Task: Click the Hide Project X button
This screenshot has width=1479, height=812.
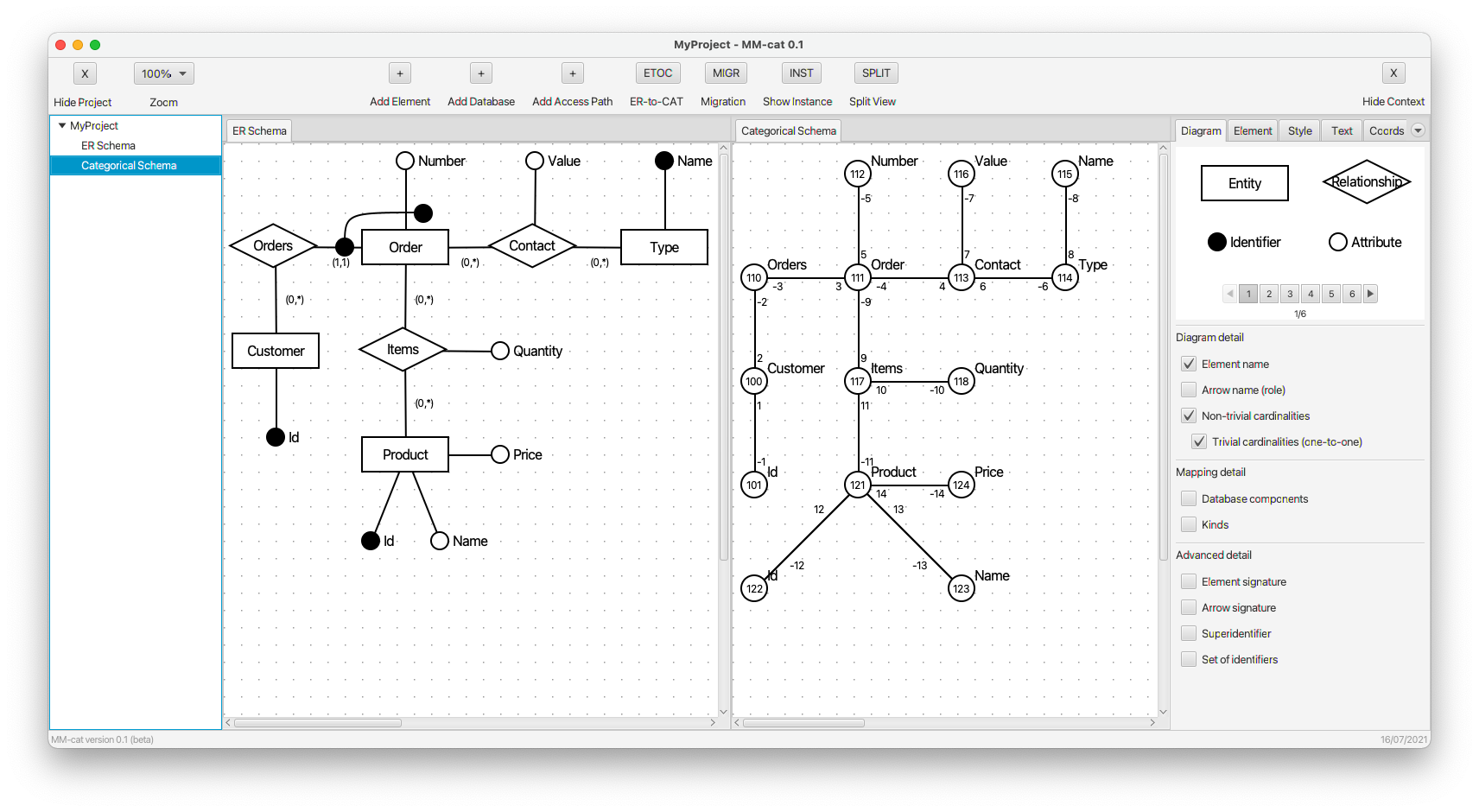Action: pyautogui.click(x=85, y=73)
